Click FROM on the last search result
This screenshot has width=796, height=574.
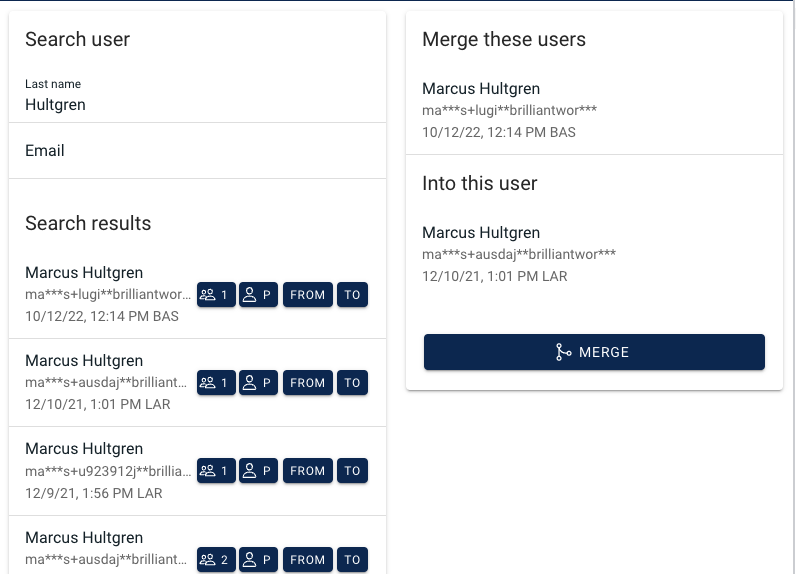[308, 560]
